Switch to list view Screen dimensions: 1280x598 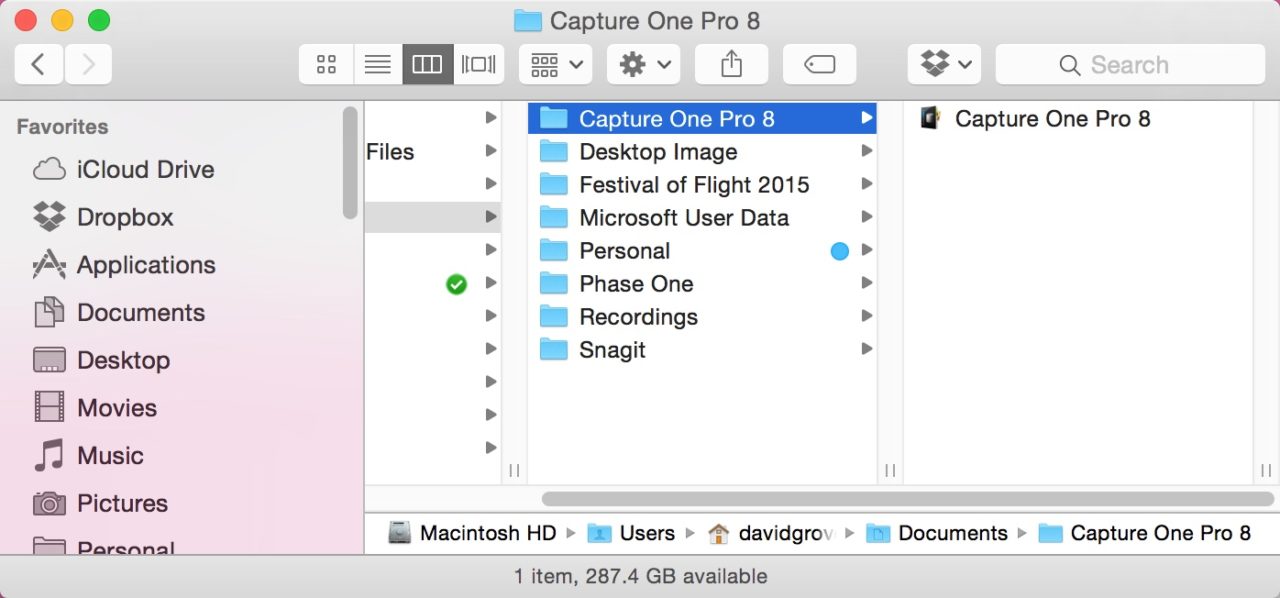pyautogui.click(x=378, y=65)
